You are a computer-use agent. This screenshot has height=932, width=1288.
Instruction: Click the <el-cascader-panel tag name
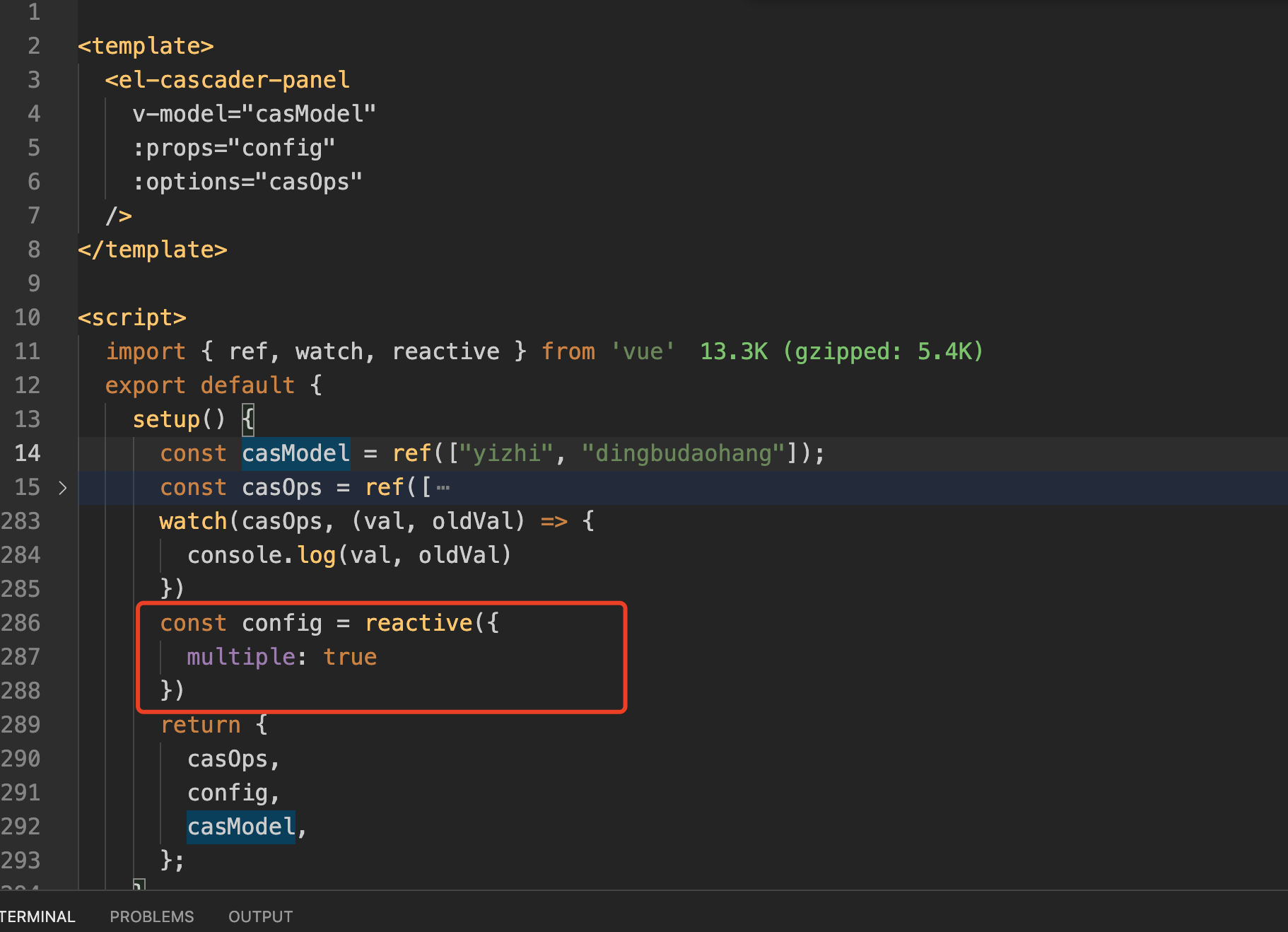point(228,80)
